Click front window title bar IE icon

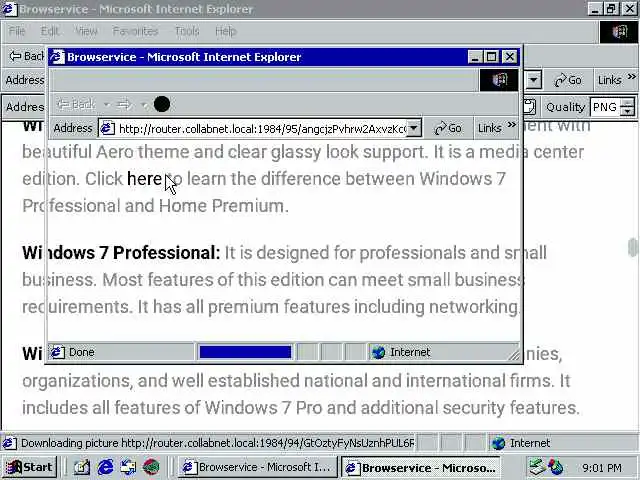pyautogui.click(x=57, y=57)
